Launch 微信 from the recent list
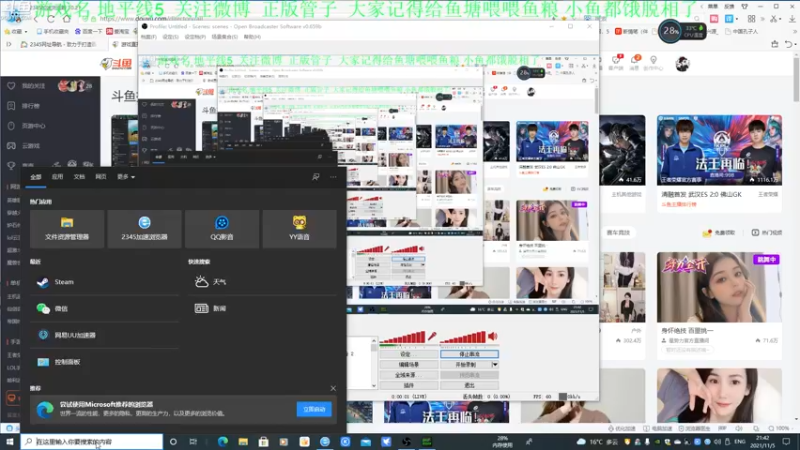800x450 pixels. tap(105, 308)
